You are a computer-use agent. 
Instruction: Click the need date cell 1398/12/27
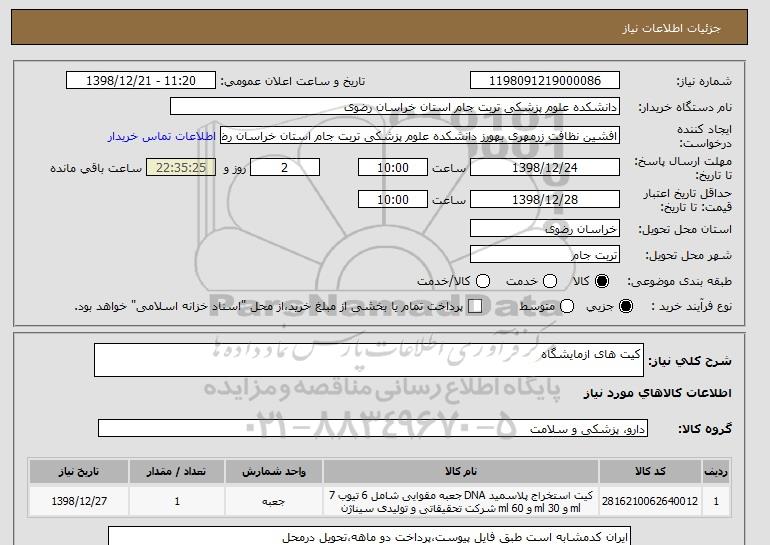[79, 501]
